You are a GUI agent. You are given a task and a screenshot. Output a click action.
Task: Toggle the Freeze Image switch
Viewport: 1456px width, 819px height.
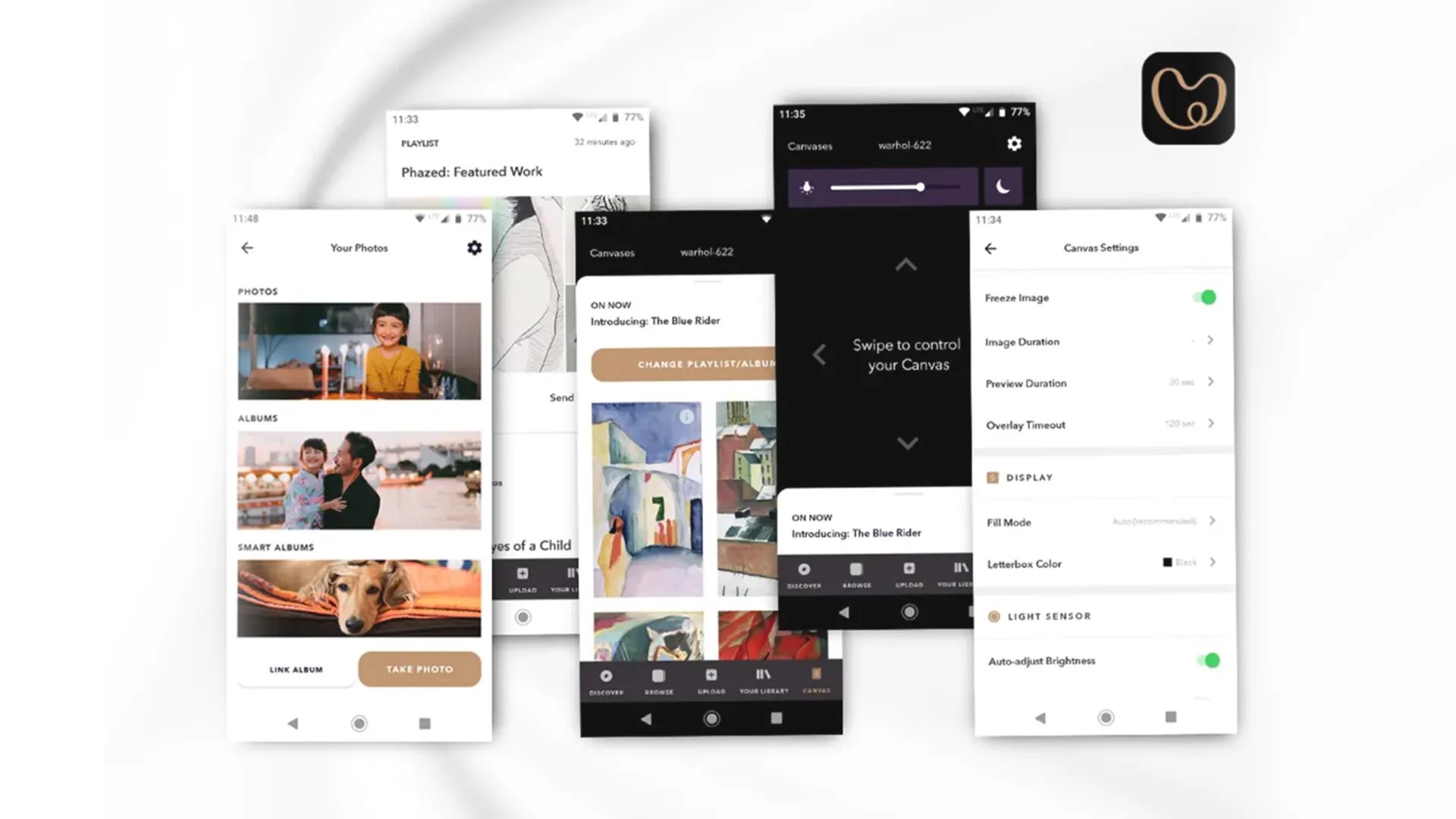(1205, 297)
